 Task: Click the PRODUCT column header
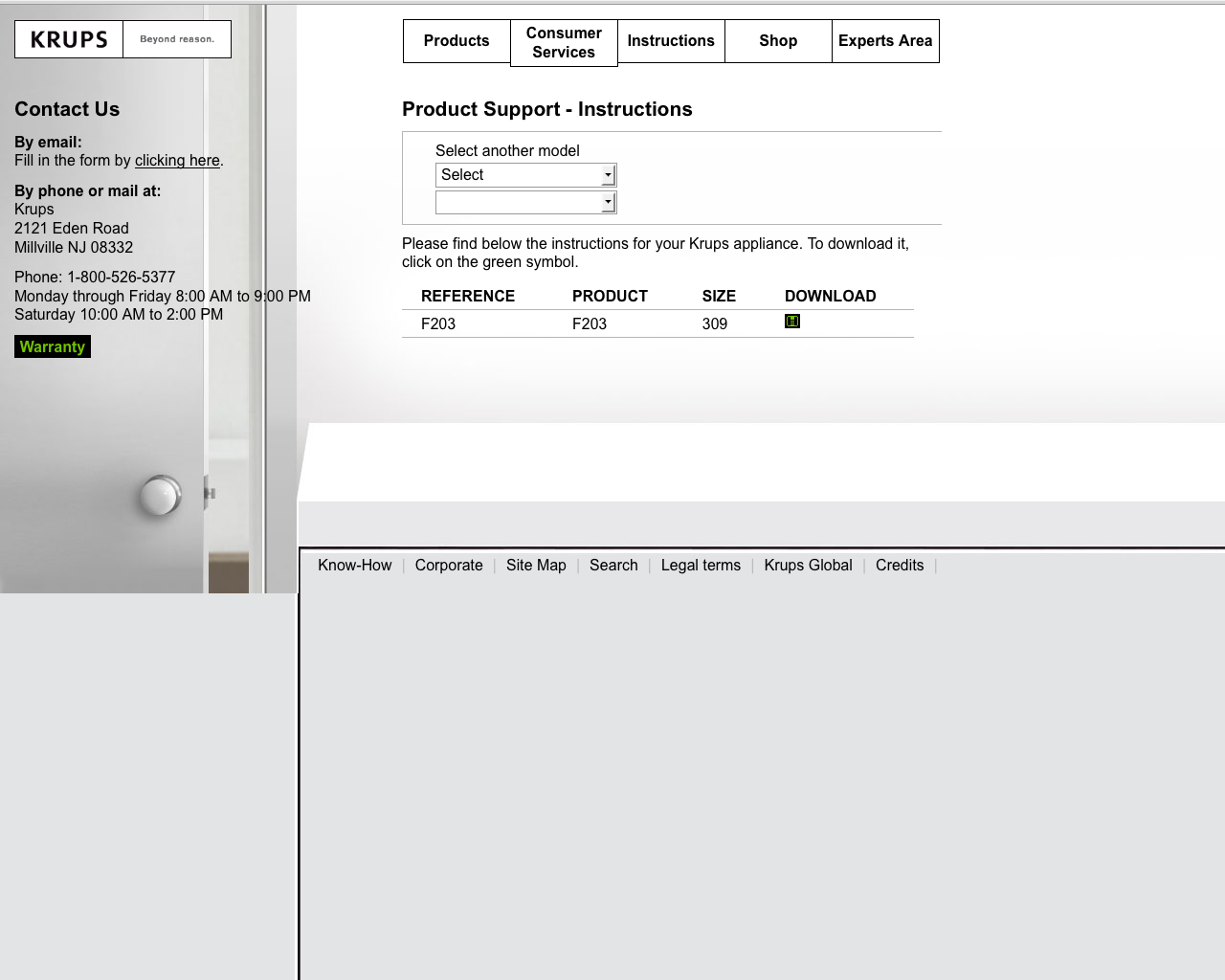610,297
